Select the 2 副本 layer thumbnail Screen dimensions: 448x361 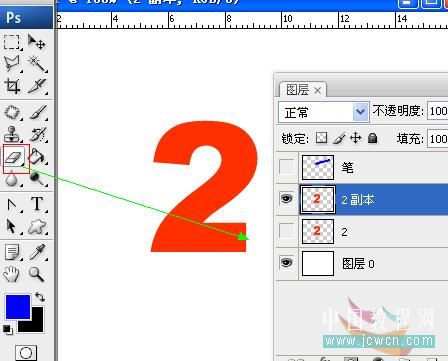(x=318, y=199)
